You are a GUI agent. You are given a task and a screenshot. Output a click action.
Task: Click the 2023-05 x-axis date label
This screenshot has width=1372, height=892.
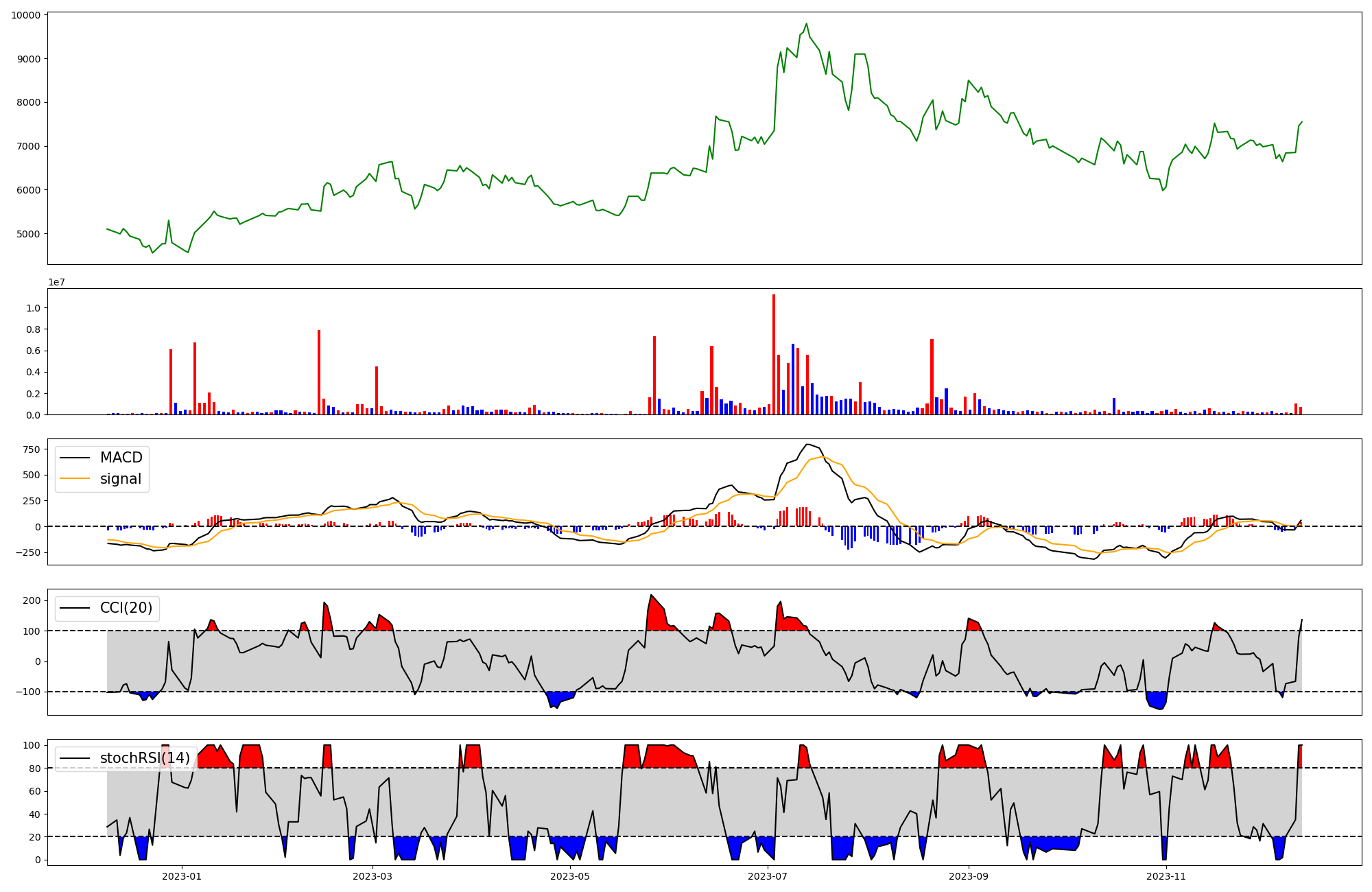570,876
